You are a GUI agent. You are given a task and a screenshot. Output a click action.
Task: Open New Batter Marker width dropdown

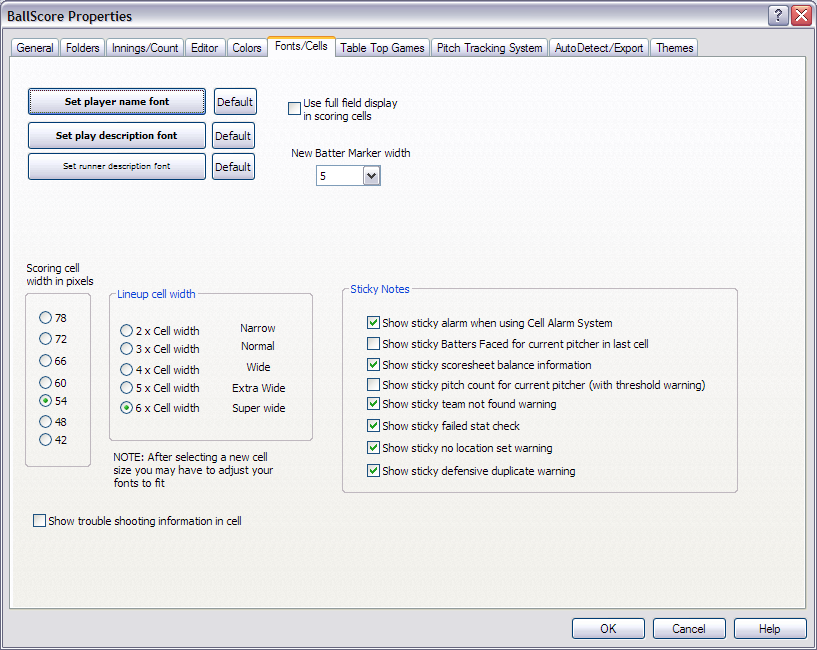(372, 176)
